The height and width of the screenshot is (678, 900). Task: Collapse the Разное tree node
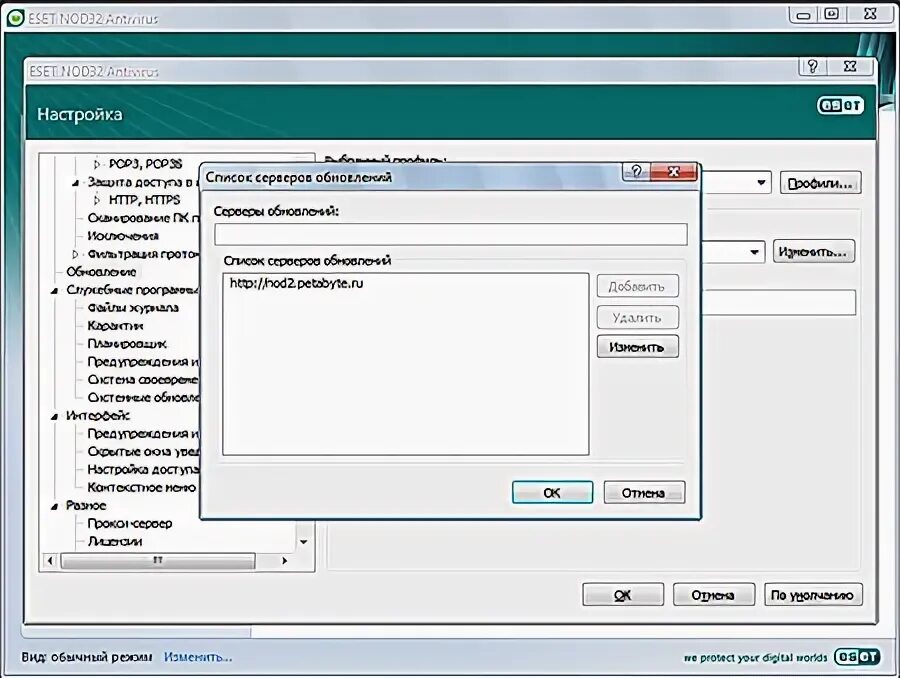pos(55,506)
